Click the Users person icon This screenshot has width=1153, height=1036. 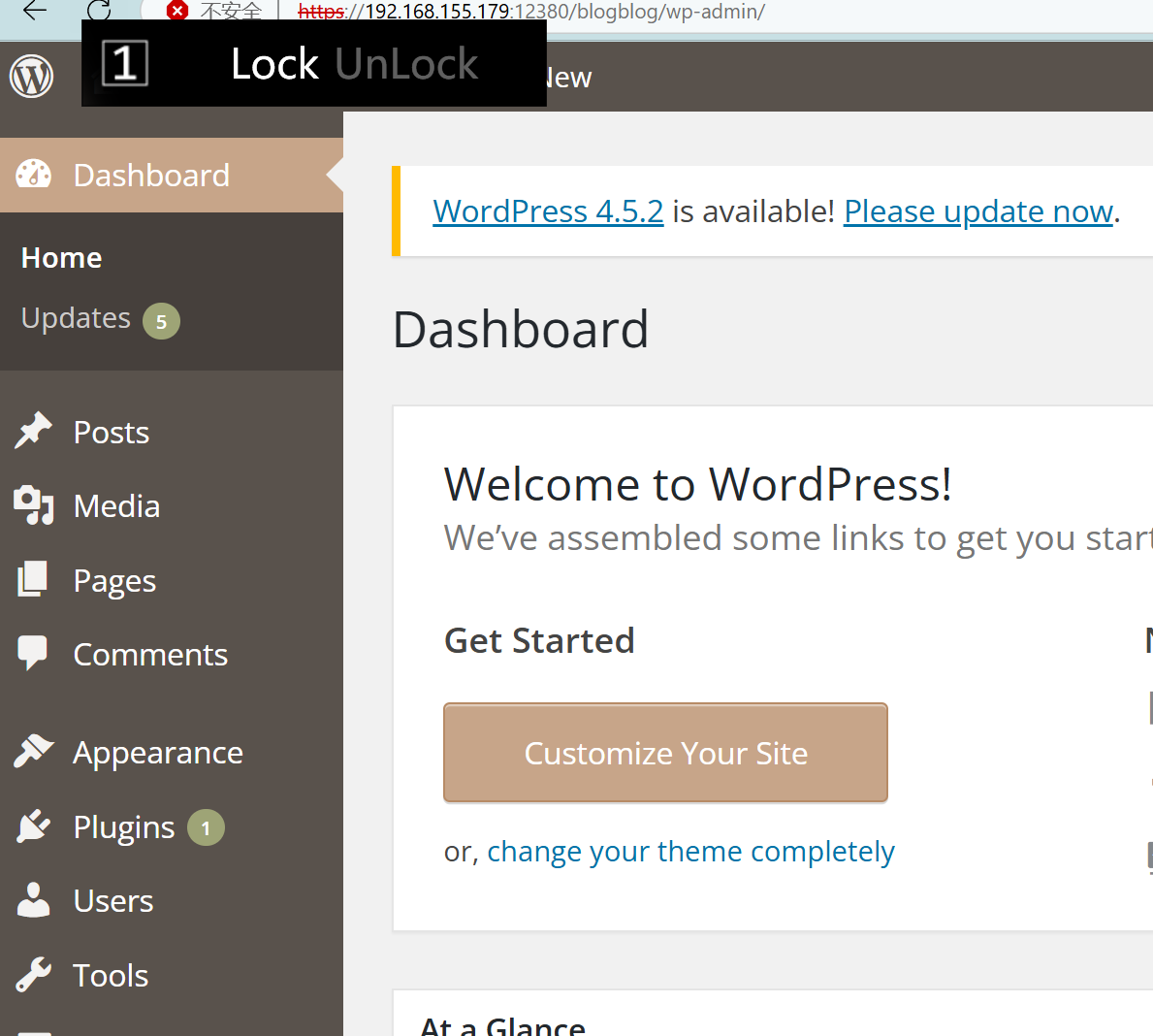coord(33,900)
